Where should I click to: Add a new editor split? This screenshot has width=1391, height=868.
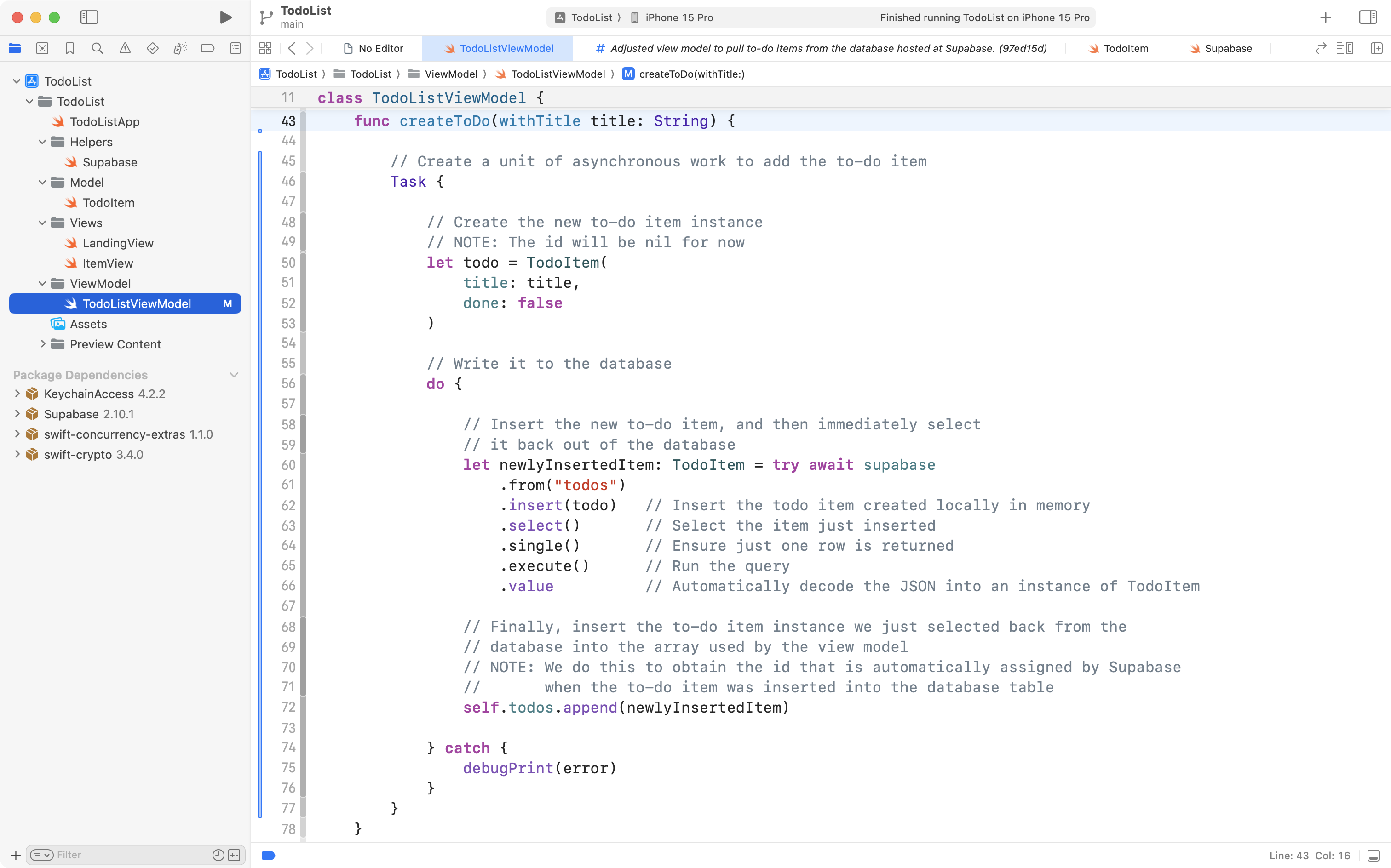coord(1377,48)
